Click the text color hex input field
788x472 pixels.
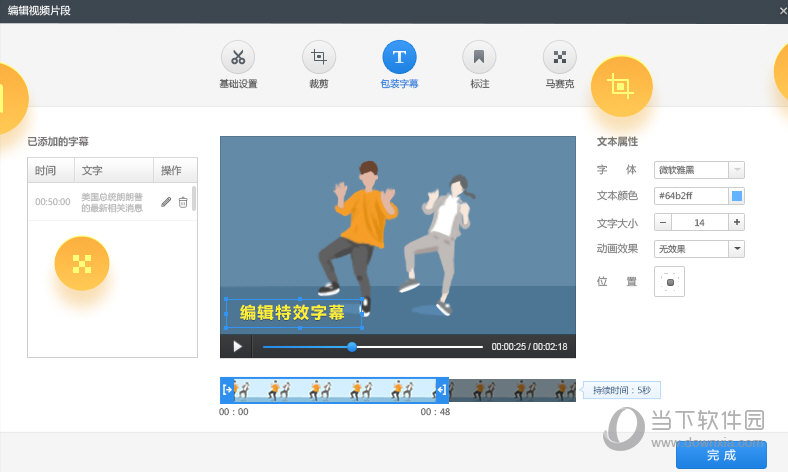[691, 196]
